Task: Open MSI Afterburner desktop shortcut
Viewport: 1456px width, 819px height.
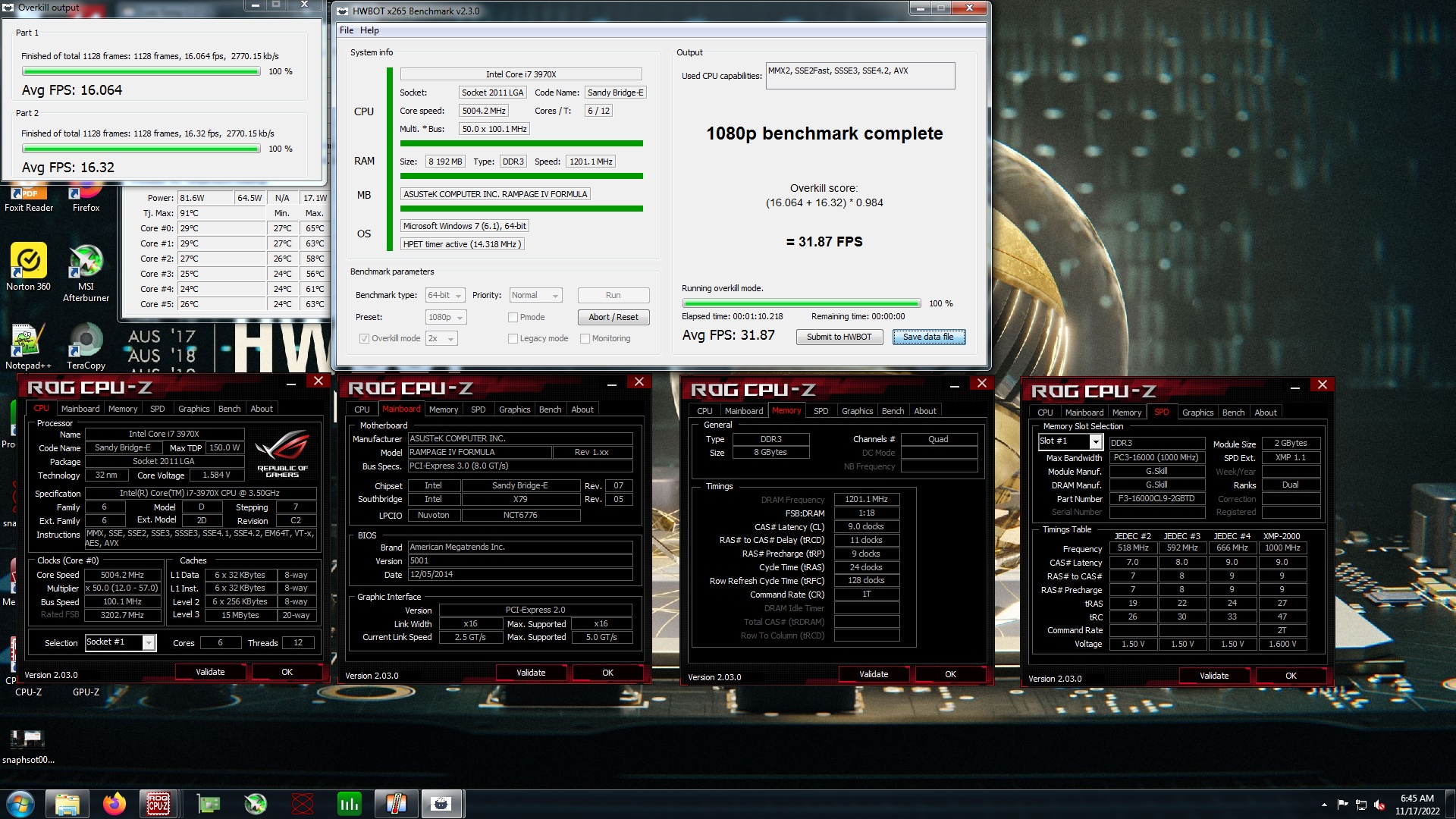Action: coord(86,273)
